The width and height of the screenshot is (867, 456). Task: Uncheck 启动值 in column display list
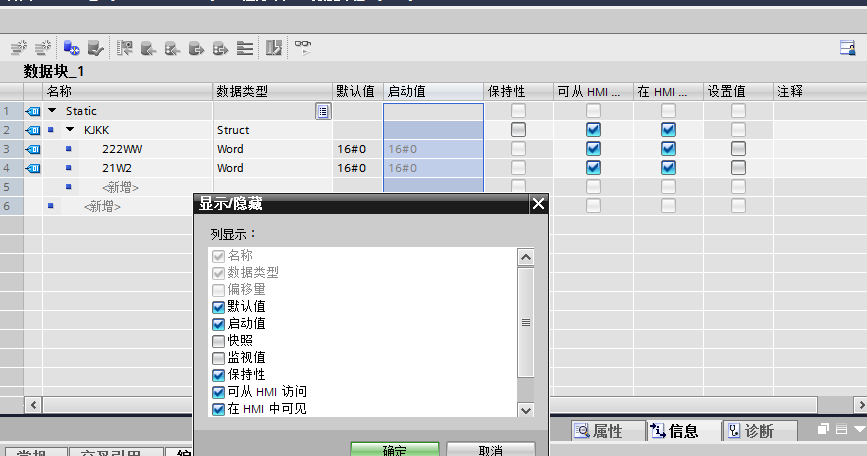click(218, 324)
